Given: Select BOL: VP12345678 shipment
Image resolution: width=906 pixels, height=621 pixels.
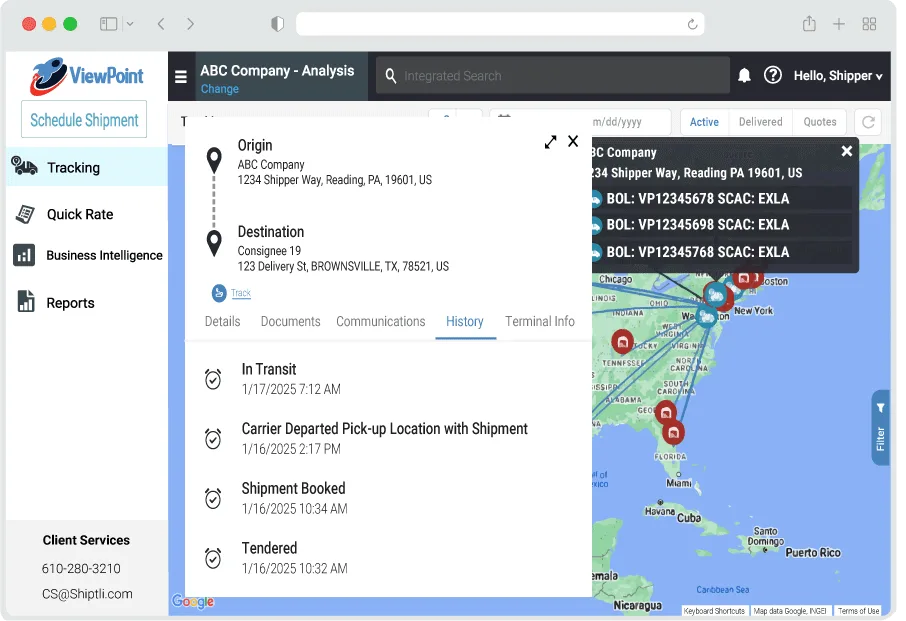Looking at the screenshot, I should tap(722, 199).
